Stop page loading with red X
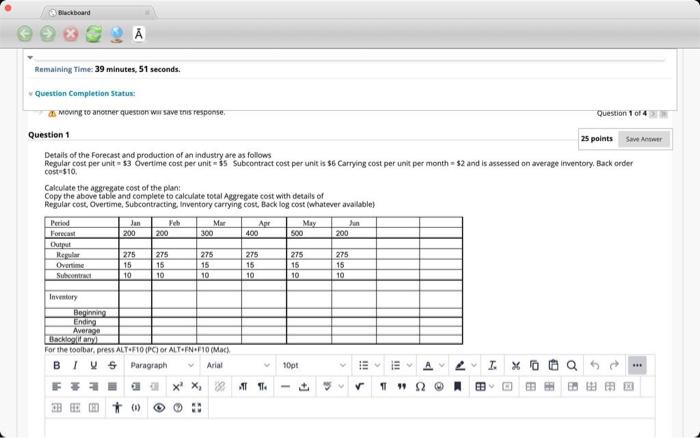Viewport: 700px width, 438px height. click(x=71, y=33)
